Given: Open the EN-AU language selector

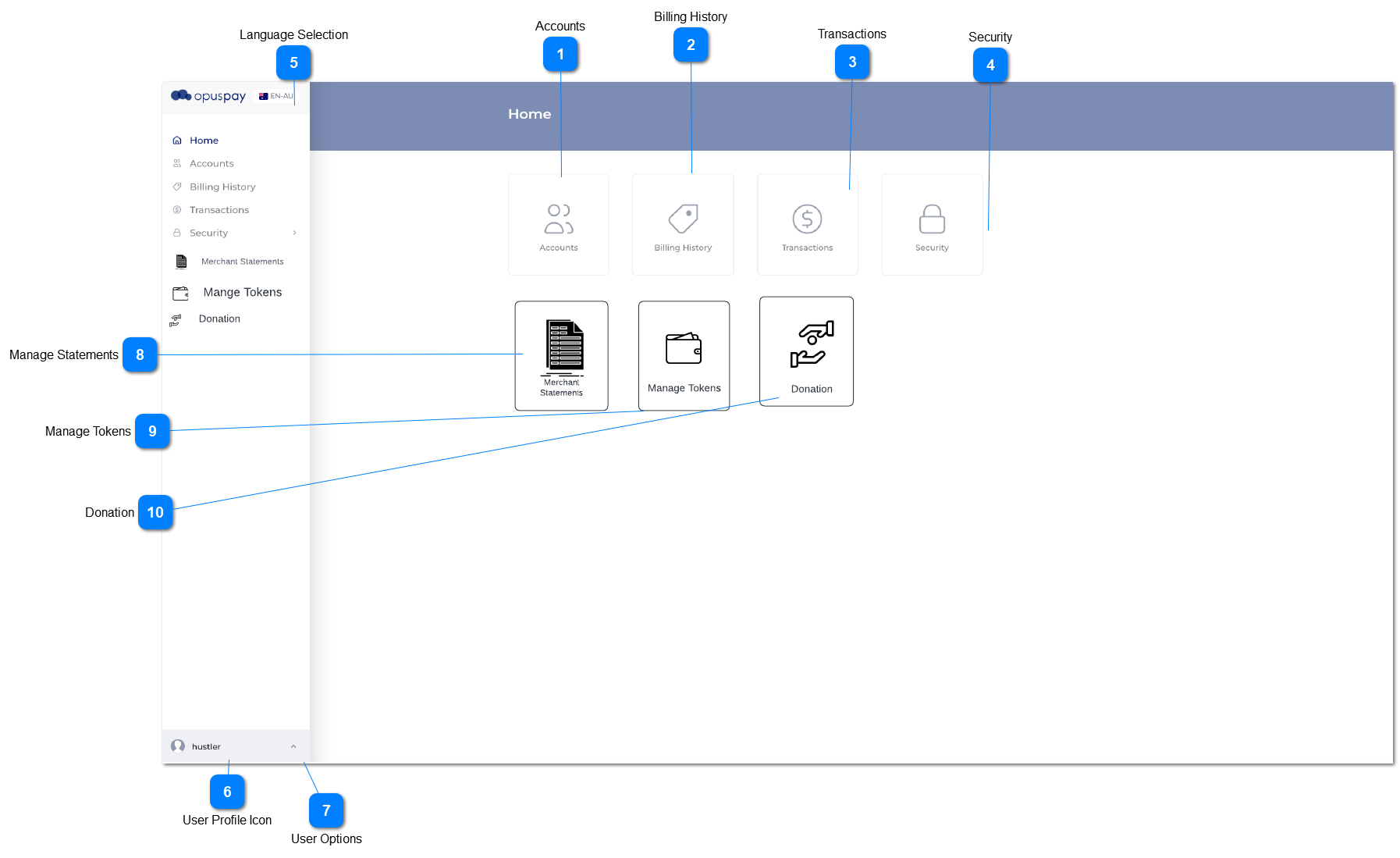Looking at the screenshot, I should pos(276,96).
